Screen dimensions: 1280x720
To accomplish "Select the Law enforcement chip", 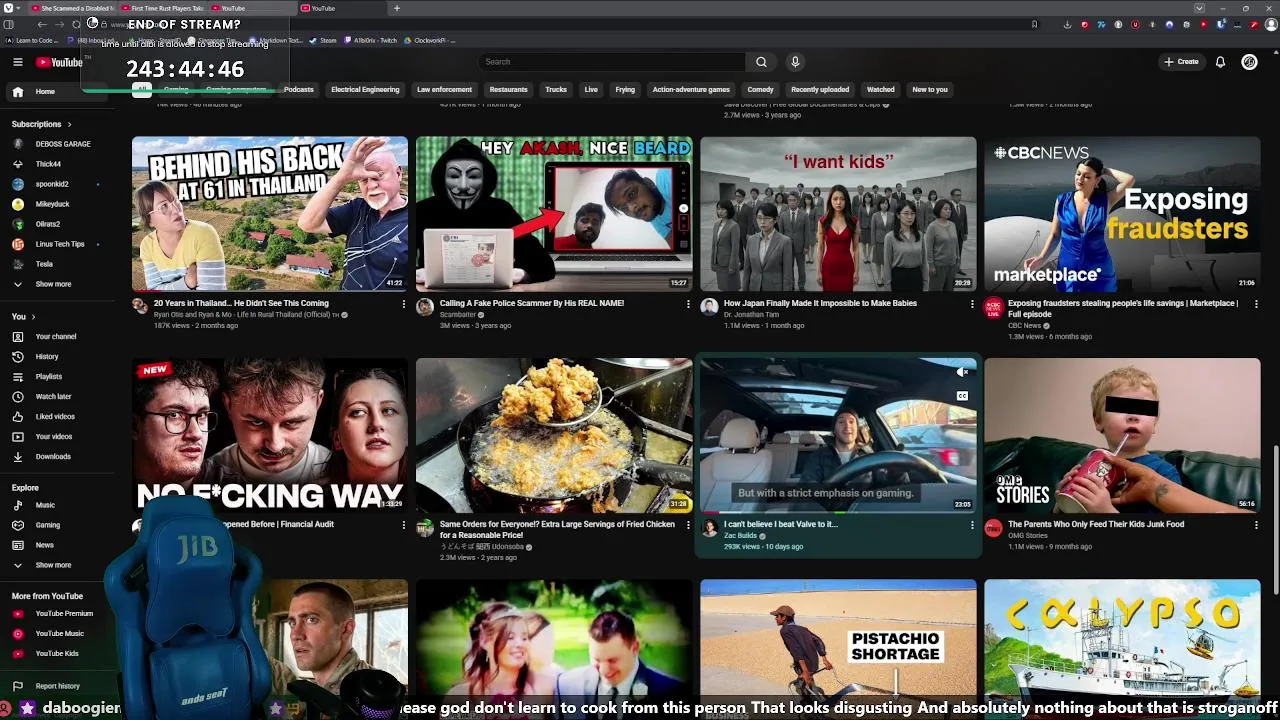I will point(444,90).
